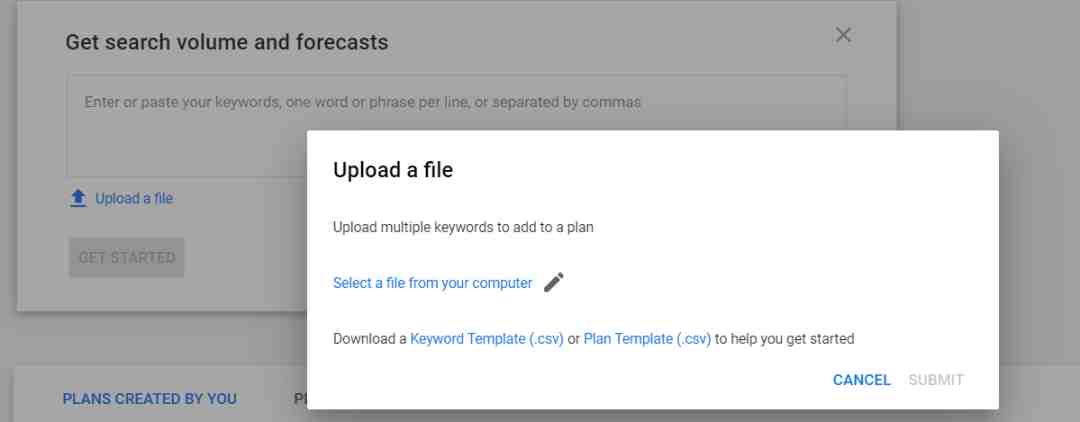
Task: Cancel the Upload a file dialog
Action: tap(862, 380)
